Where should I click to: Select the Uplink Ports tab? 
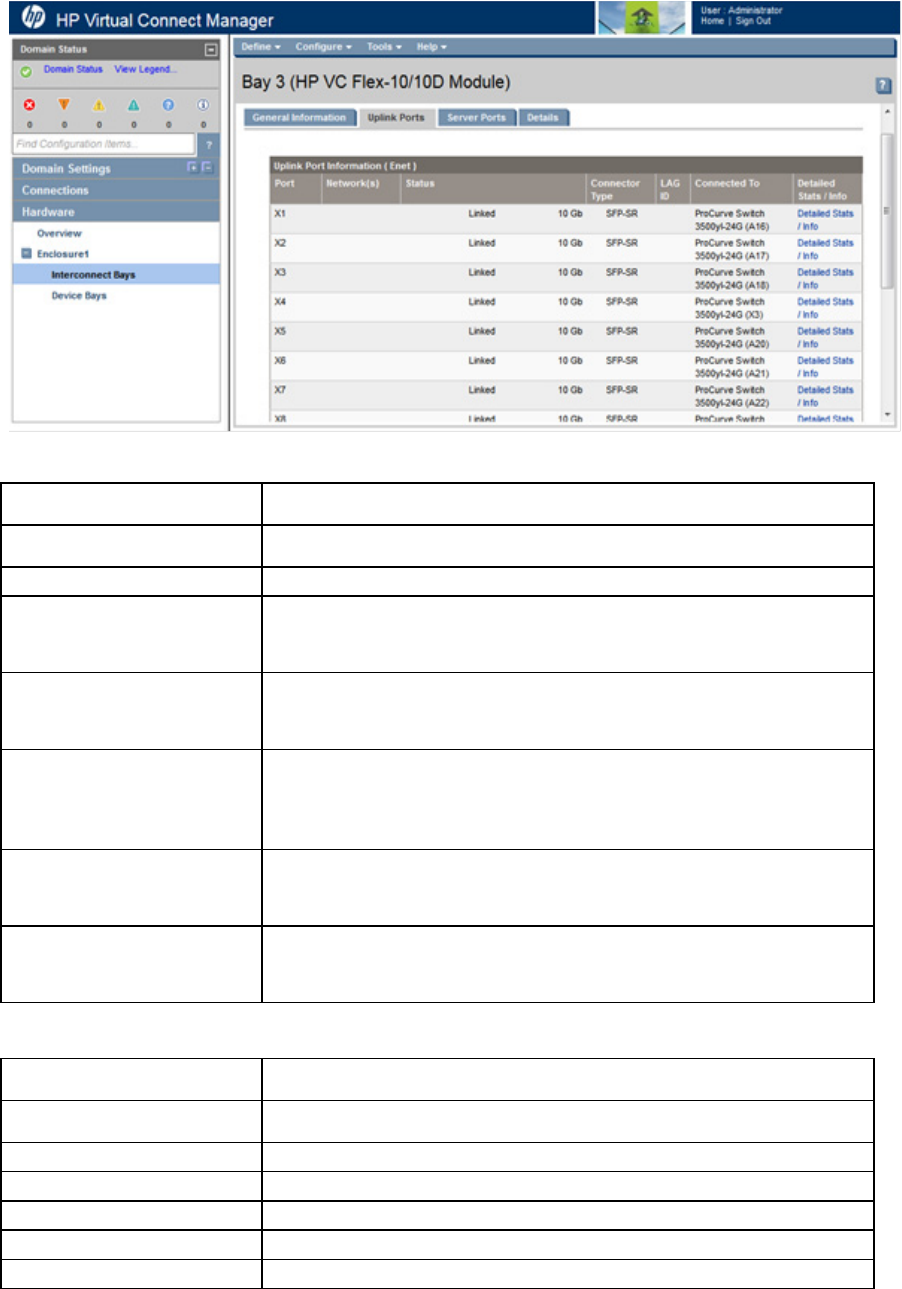(x=397, y=117)
